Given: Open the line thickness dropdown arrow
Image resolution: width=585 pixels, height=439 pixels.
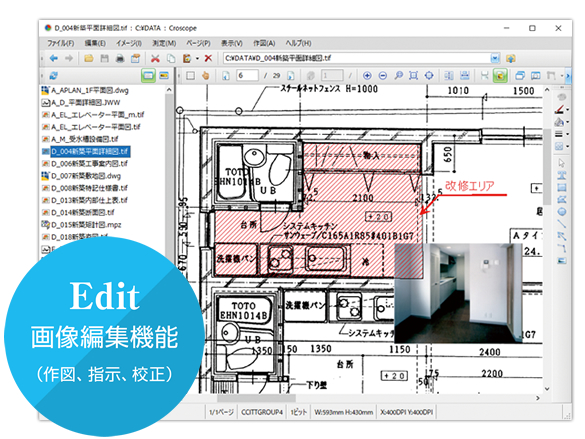Looking at the screenshot, I should (x=567, y=134).
